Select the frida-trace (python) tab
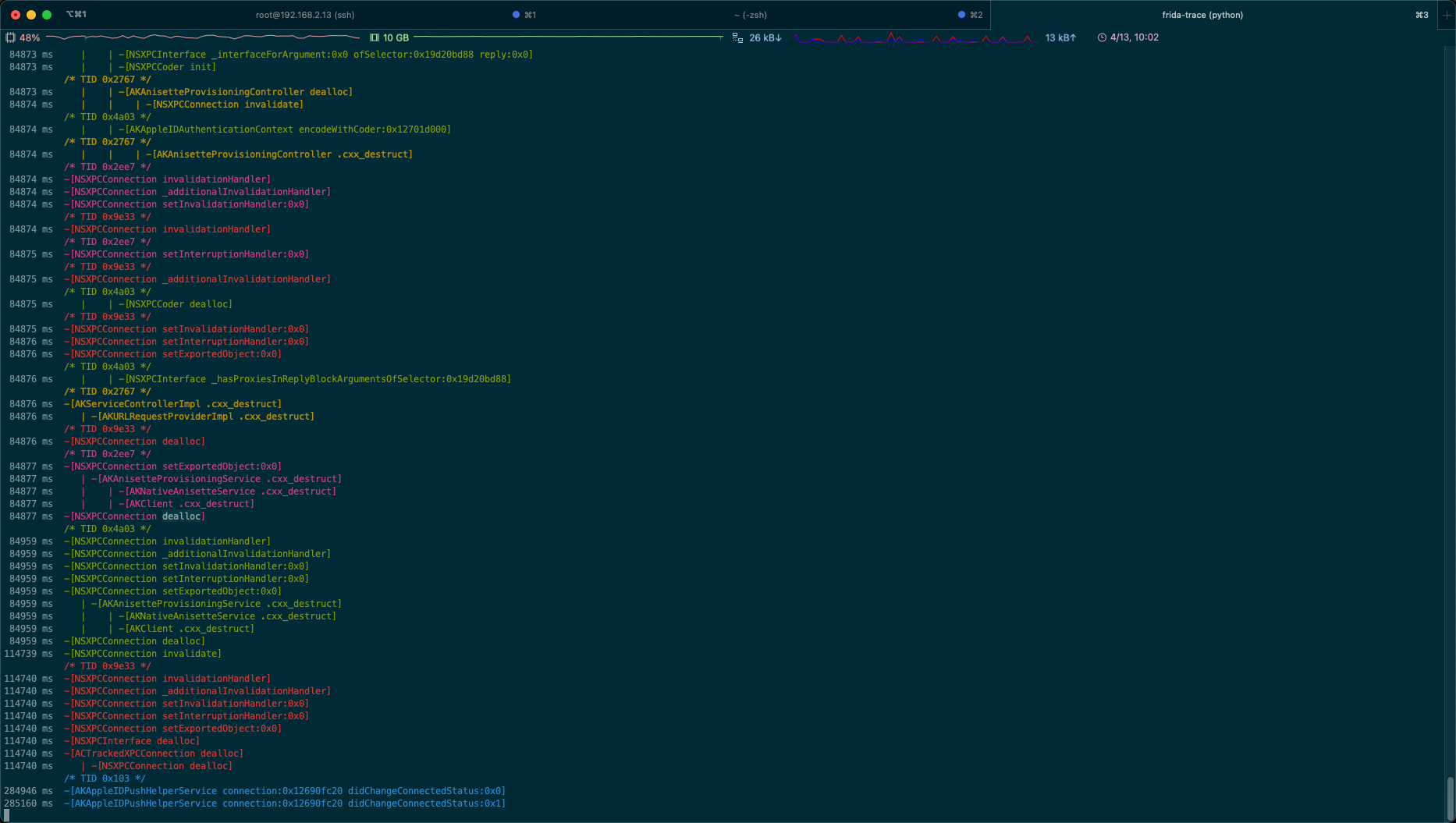The image size is (1456, 823). point(1202,15)
